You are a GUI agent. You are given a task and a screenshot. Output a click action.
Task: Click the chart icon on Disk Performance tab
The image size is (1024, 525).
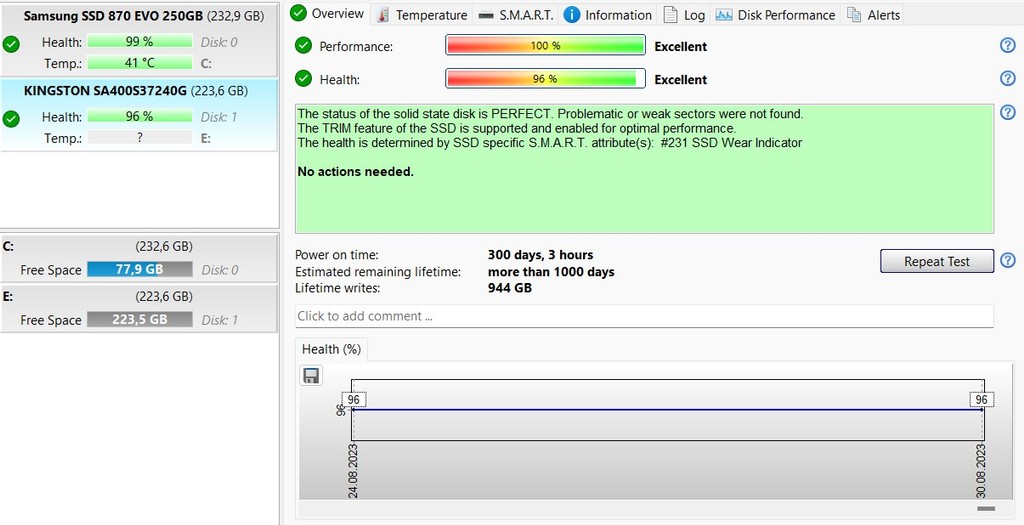[x=724, y=15]
